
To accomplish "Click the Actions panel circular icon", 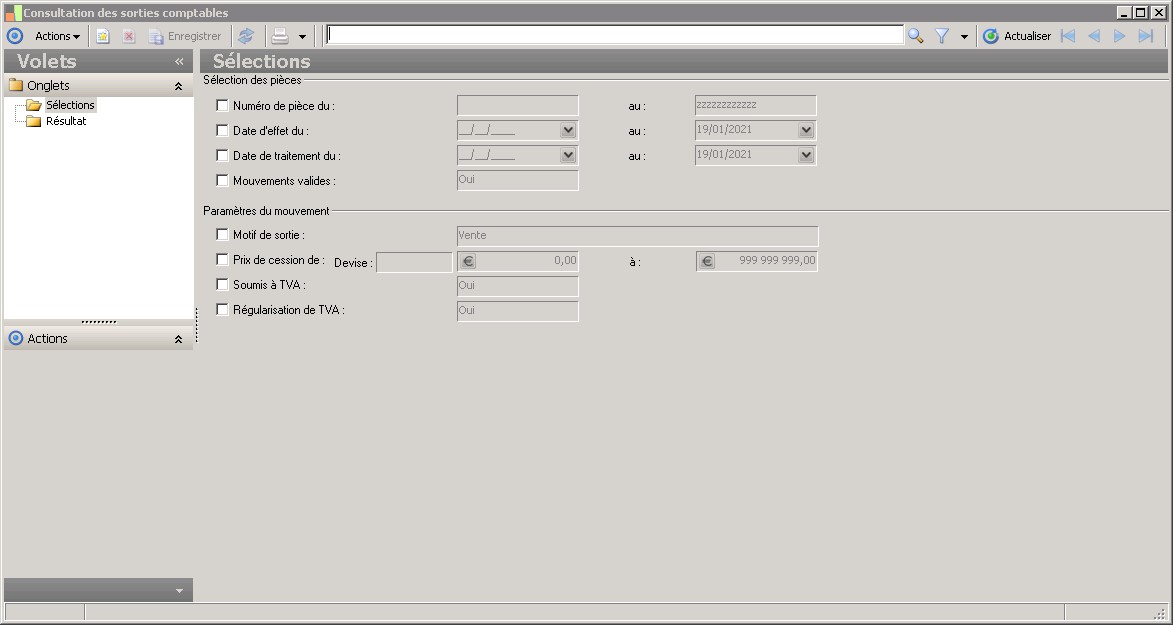I will 16,338.
